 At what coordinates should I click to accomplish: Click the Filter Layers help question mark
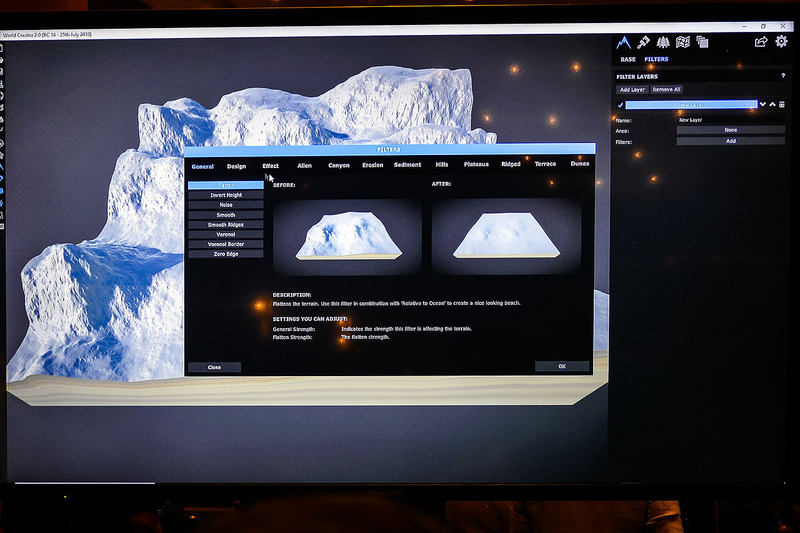[783, 76]
